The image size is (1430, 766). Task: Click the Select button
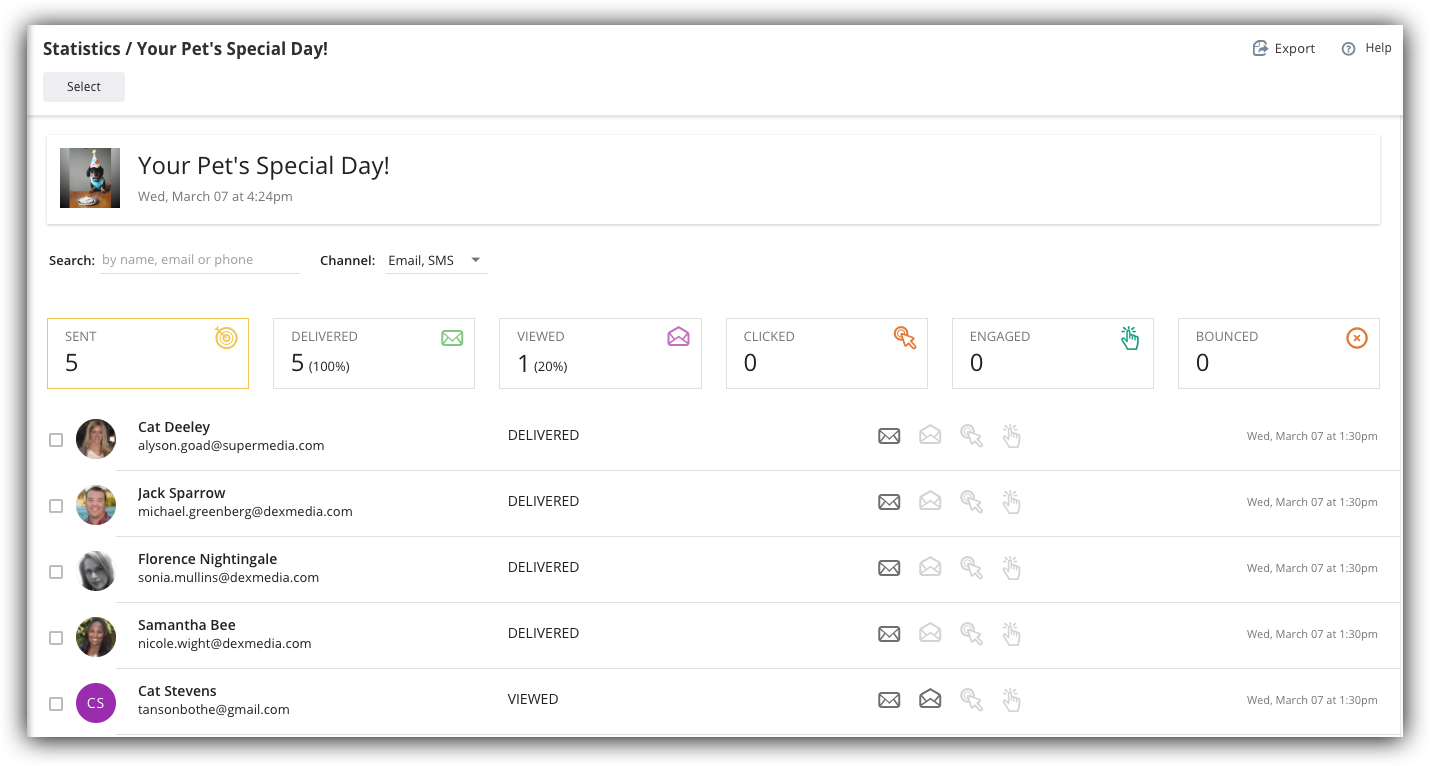point(84,87)
